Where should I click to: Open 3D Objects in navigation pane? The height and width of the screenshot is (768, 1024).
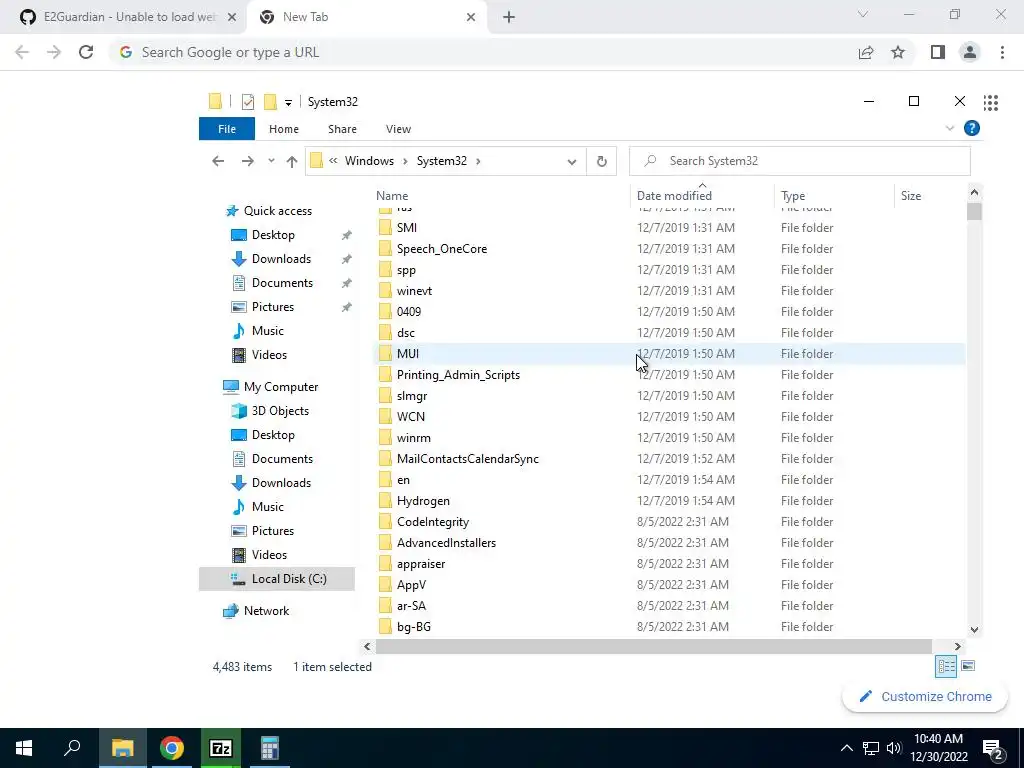point(280,411)
